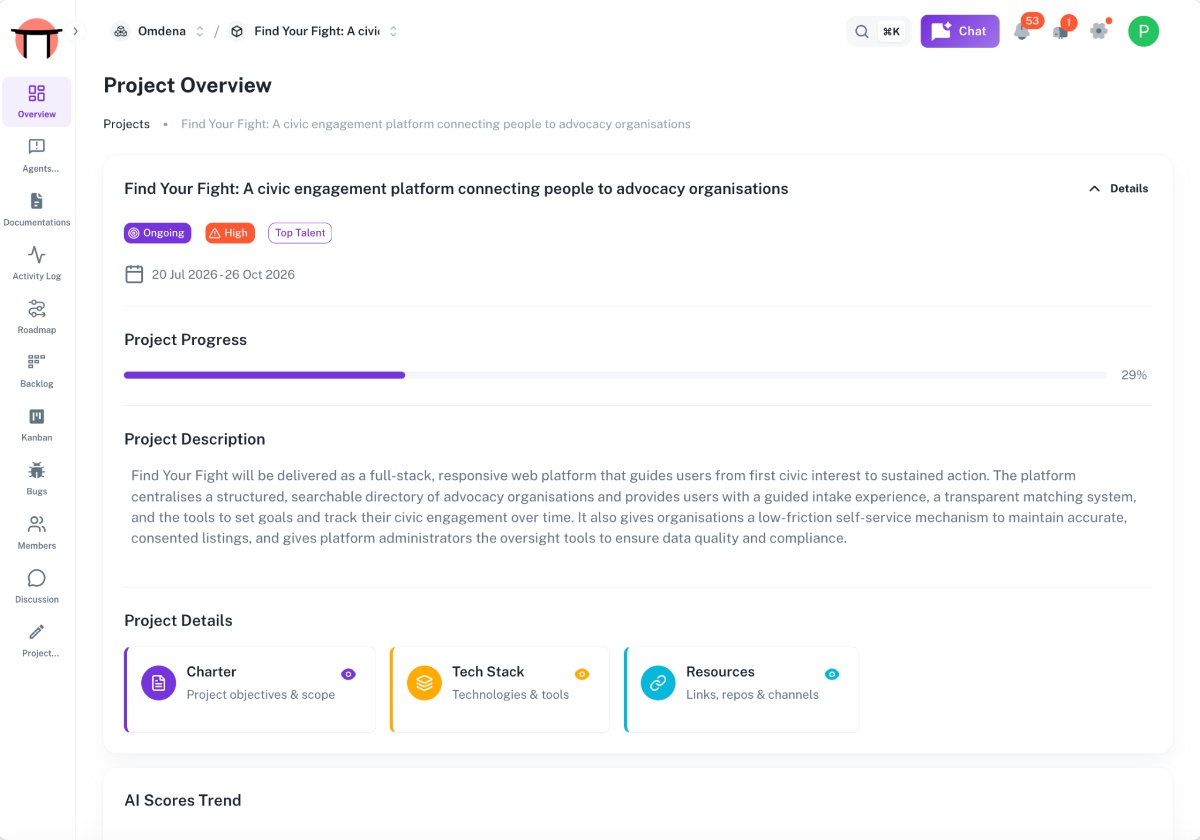Open the Bugs sidebar icon
This screenshot has width=1200, height=840.
(x=37, y=470)
